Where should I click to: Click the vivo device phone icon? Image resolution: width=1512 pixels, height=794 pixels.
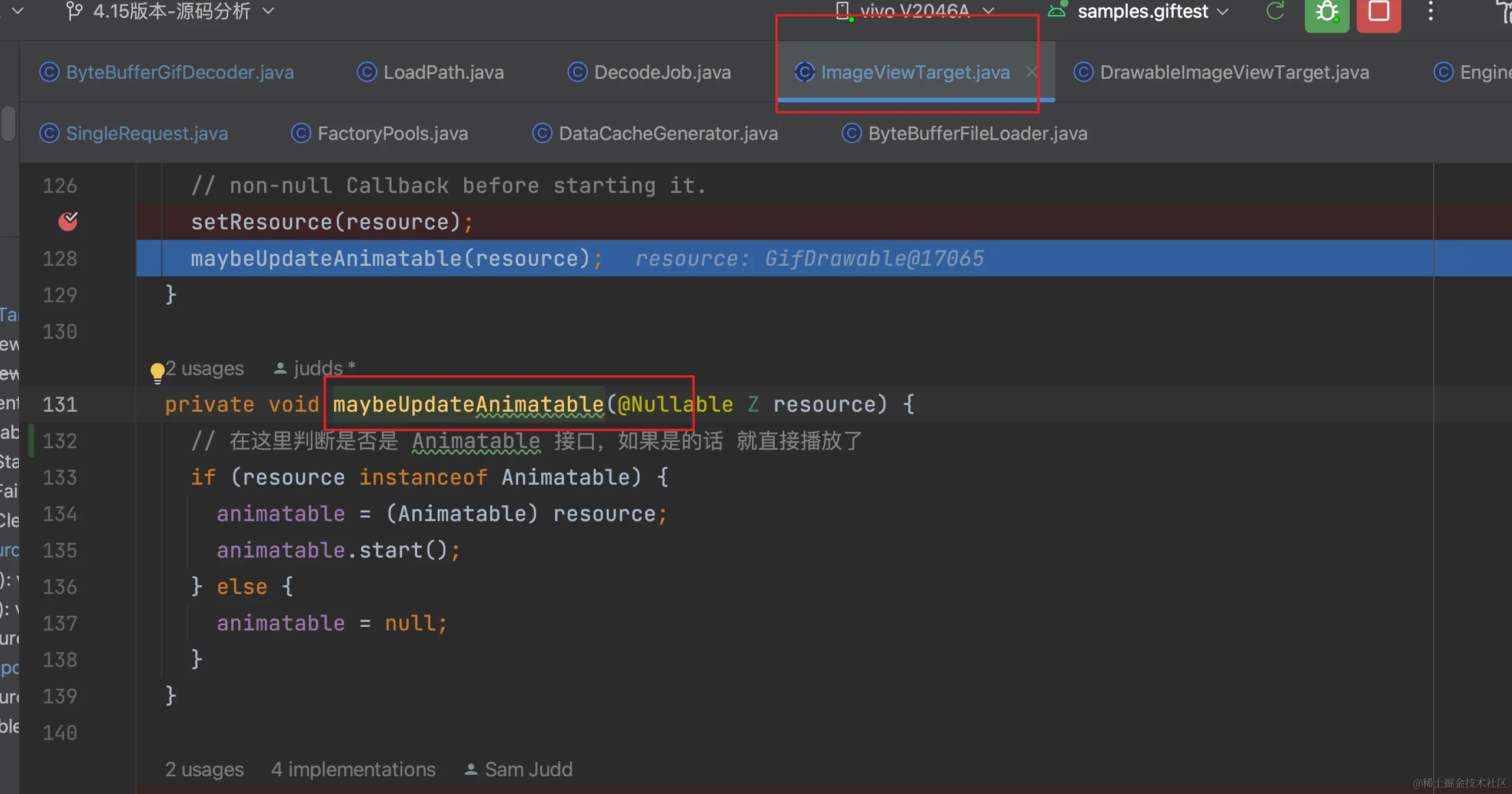[843, 11]
